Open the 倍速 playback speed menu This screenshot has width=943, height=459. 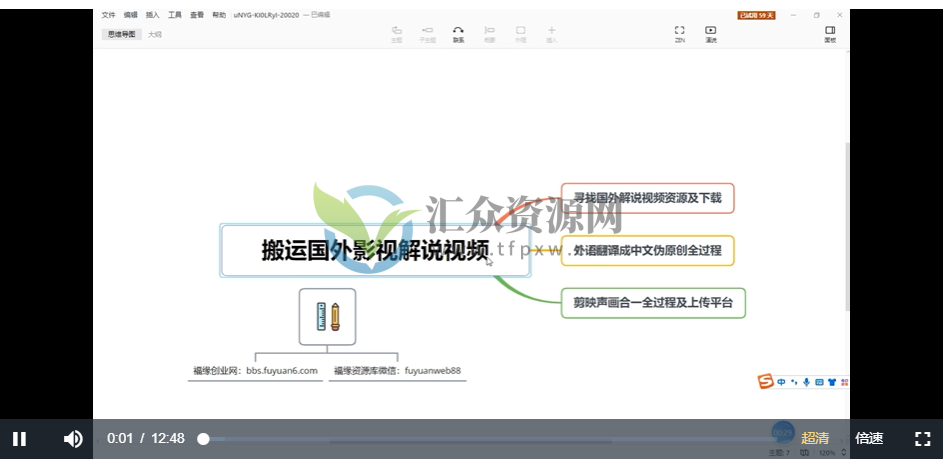click(x=869, y=439)
